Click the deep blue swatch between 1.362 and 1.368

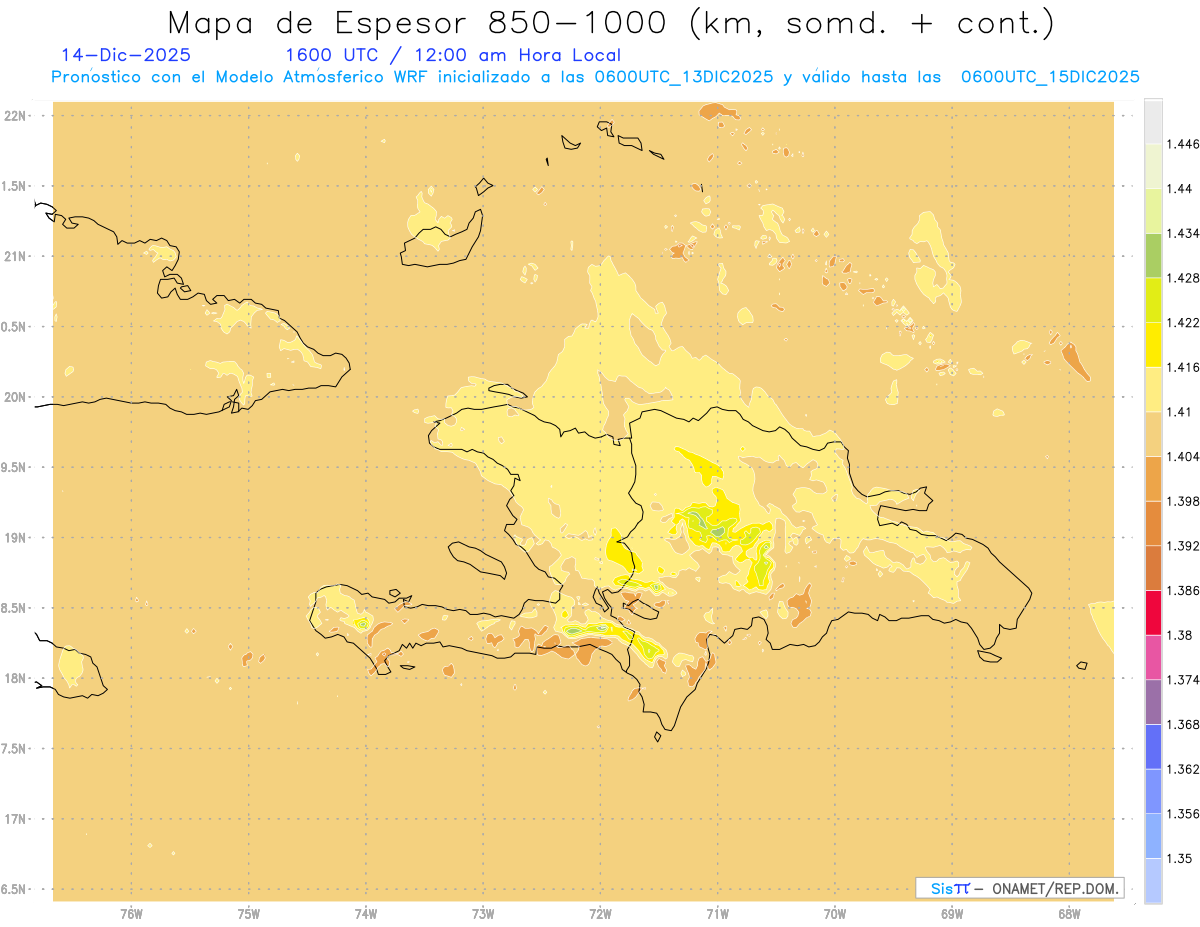point(1154,746)
